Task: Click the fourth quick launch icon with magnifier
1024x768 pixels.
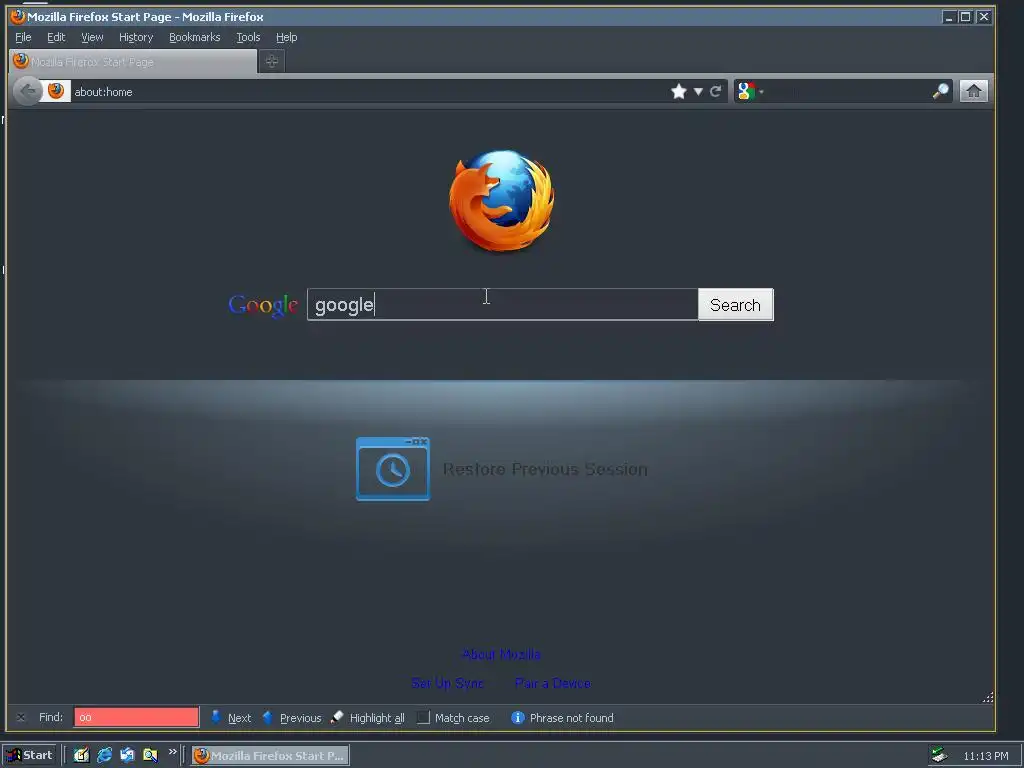Action: click(150, 755)
